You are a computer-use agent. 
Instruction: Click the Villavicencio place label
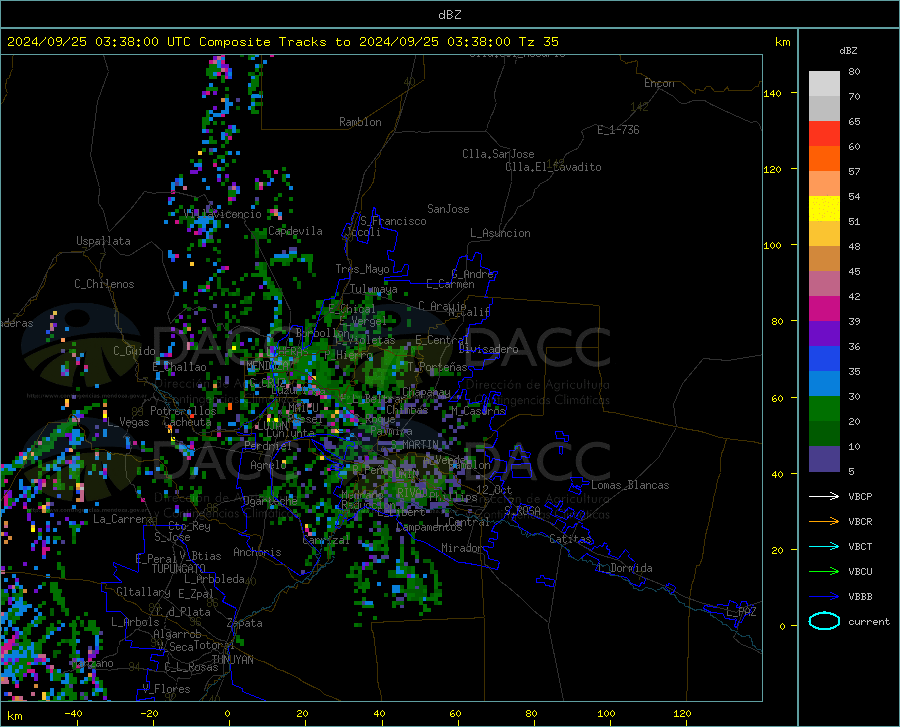pyautogui.click(x=223, y=214)
